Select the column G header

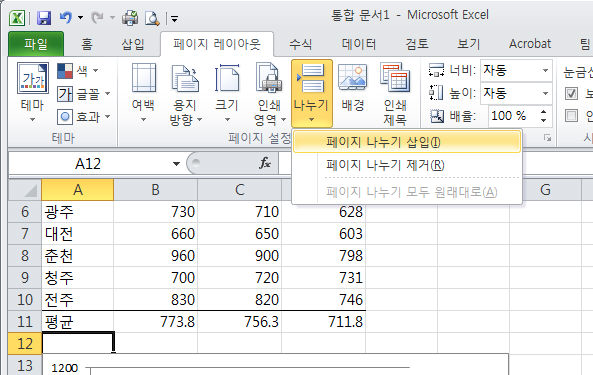tap(545, 190)
